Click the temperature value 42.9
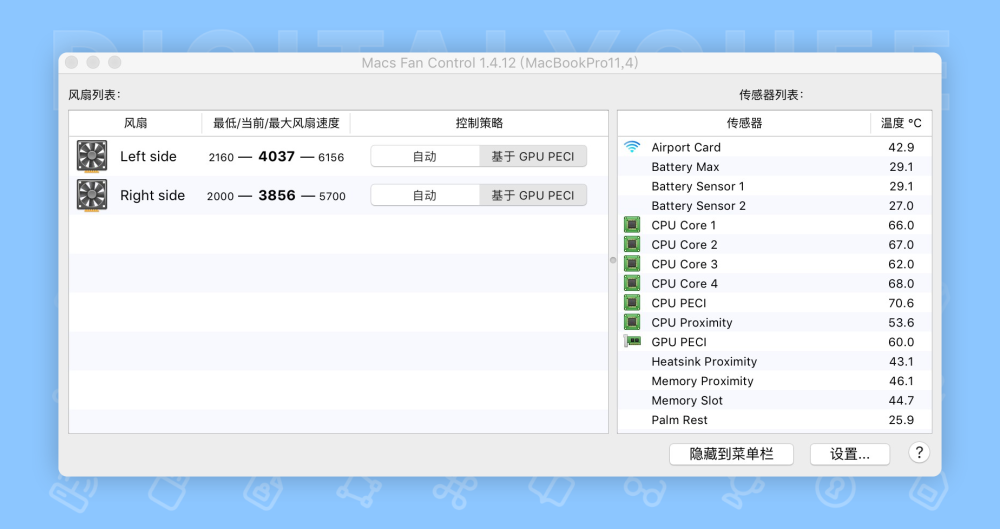The height and width of the screenshot is (529, 1000). click(x=901, y=147)
